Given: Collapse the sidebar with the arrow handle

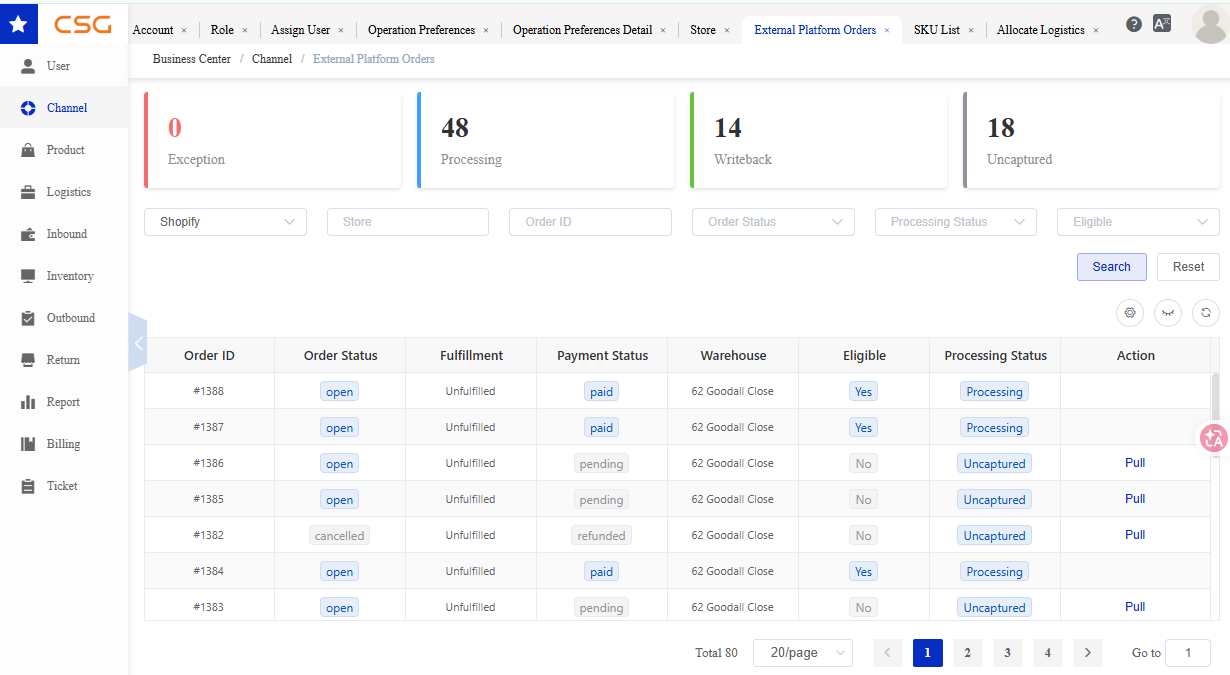Looking at the screenshot, I should coord(138,343).
